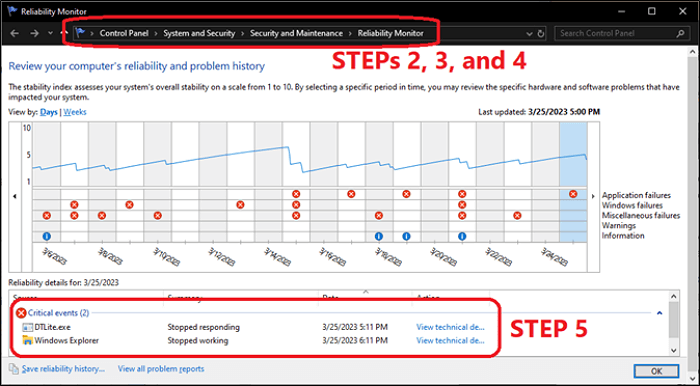Click the Windows Explorer folder icon

coord(28,340)
